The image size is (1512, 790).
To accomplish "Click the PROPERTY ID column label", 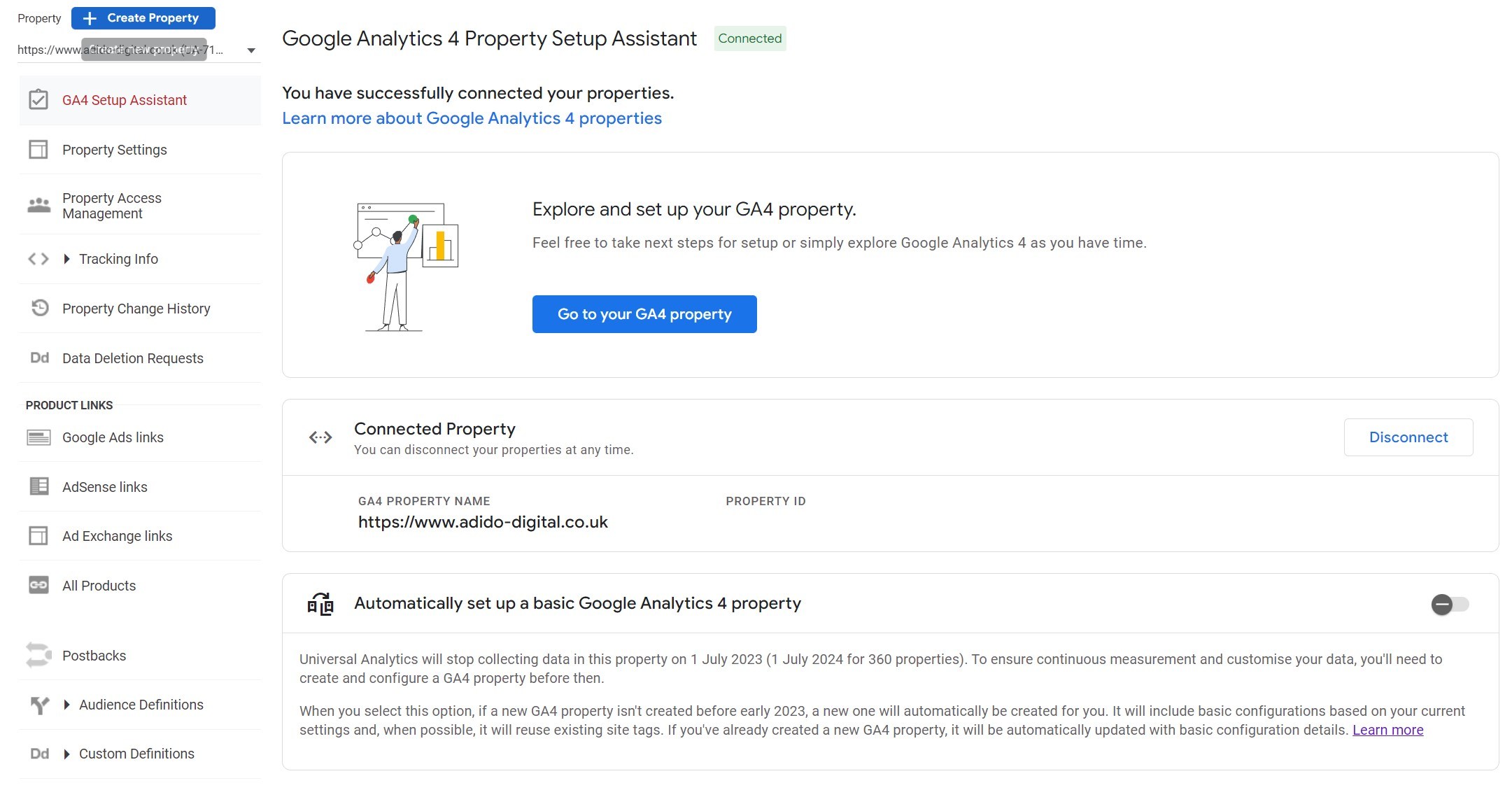I will point(765,501).
